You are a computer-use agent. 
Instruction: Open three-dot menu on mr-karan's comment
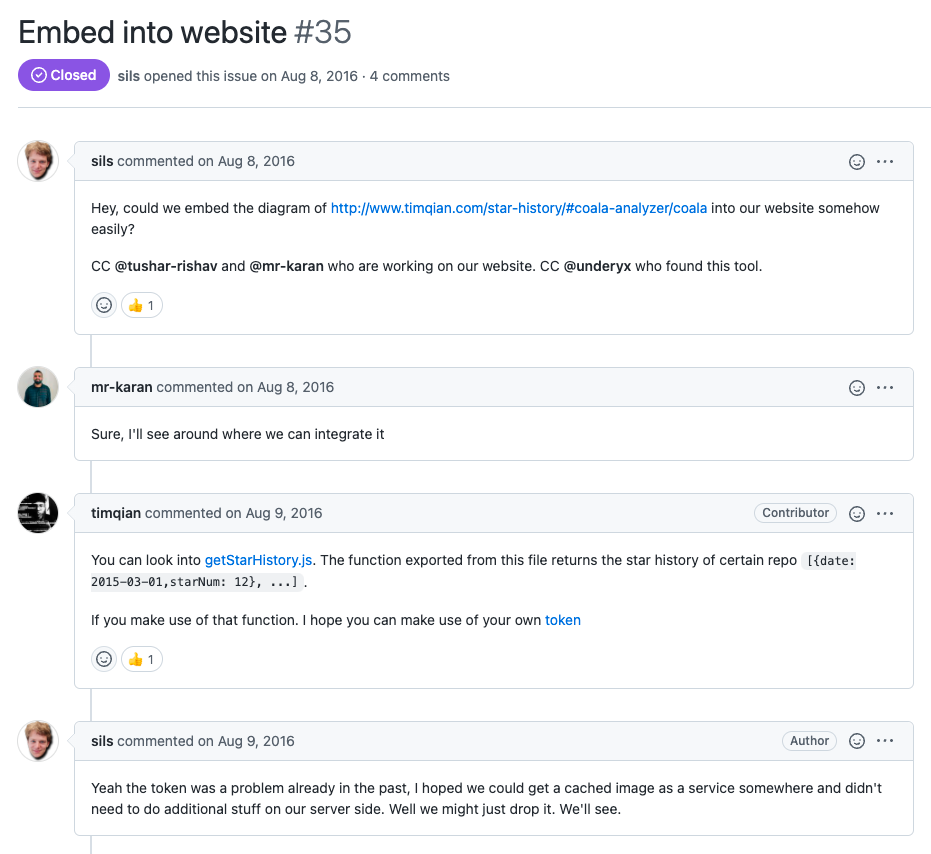tap(885, 388)
